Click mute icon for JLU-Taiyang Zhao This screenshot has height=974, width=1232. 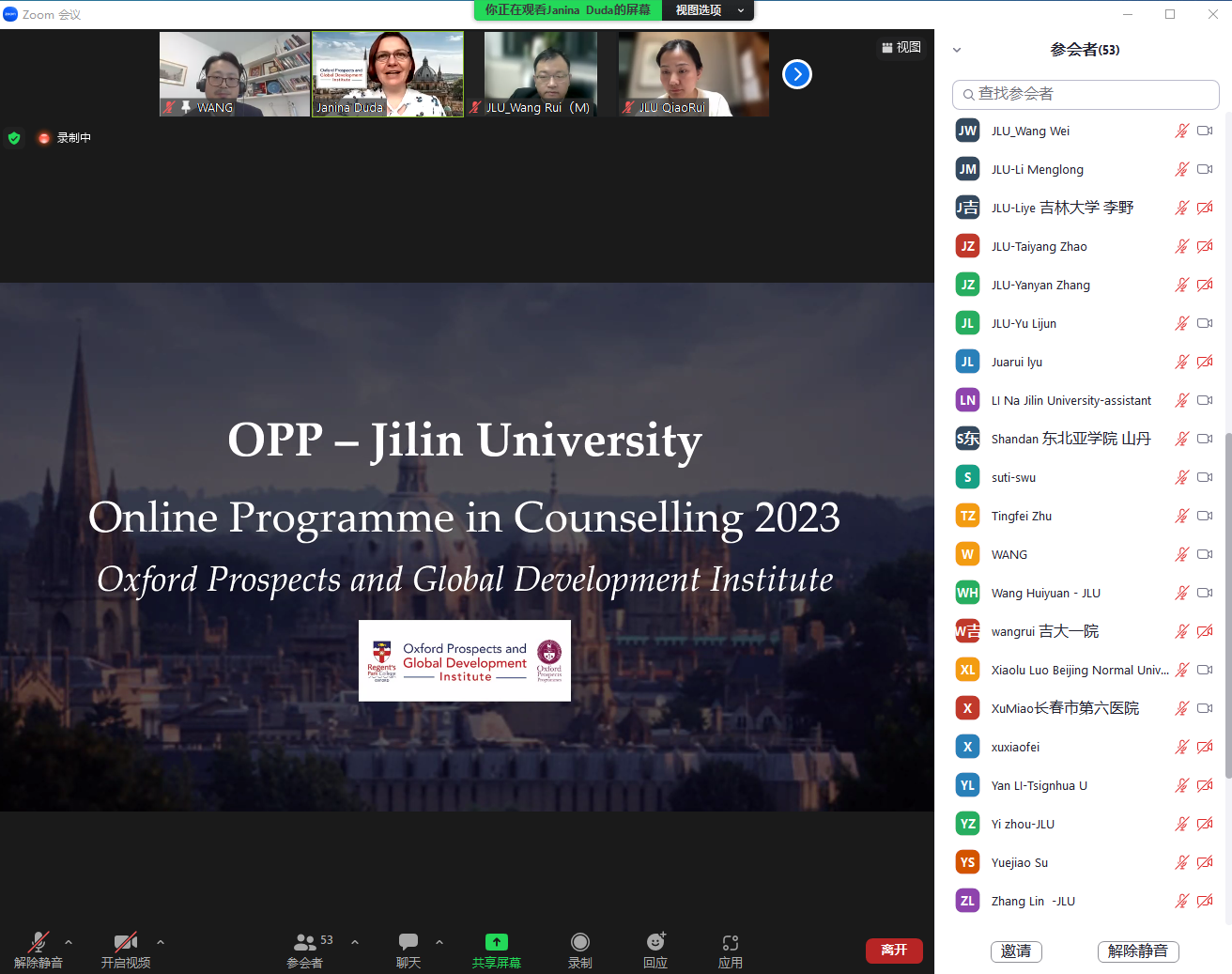pyautogui.click(x=1182, y=246)
